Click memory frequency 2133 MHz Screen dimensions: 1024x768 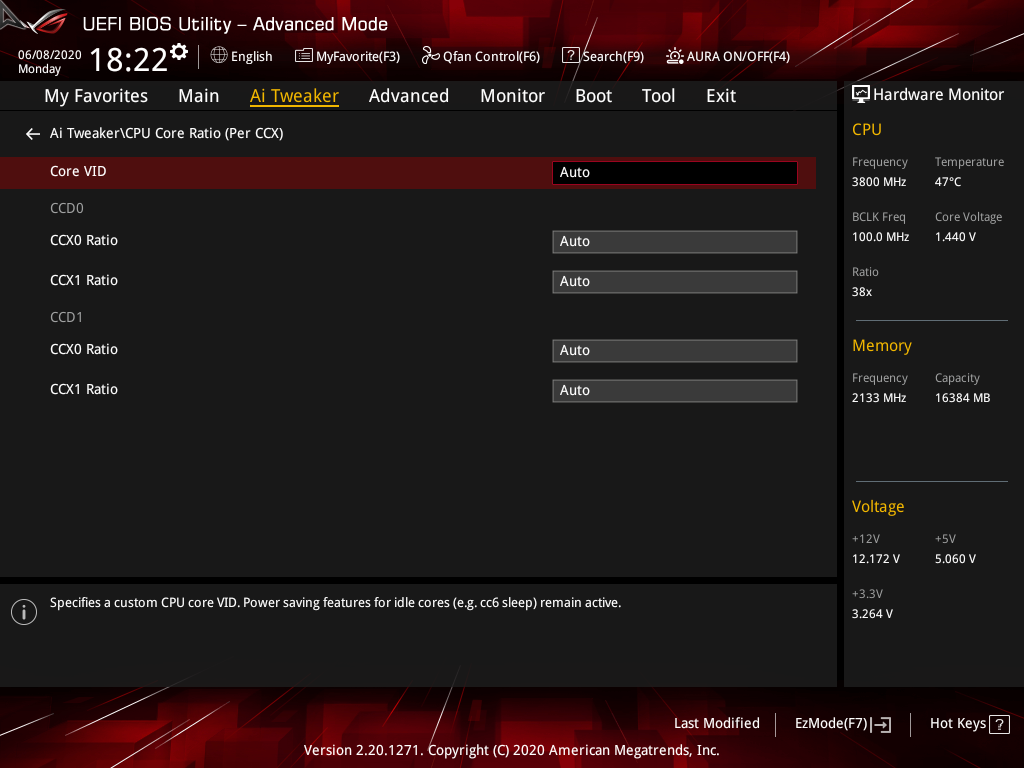click(879, 398)
